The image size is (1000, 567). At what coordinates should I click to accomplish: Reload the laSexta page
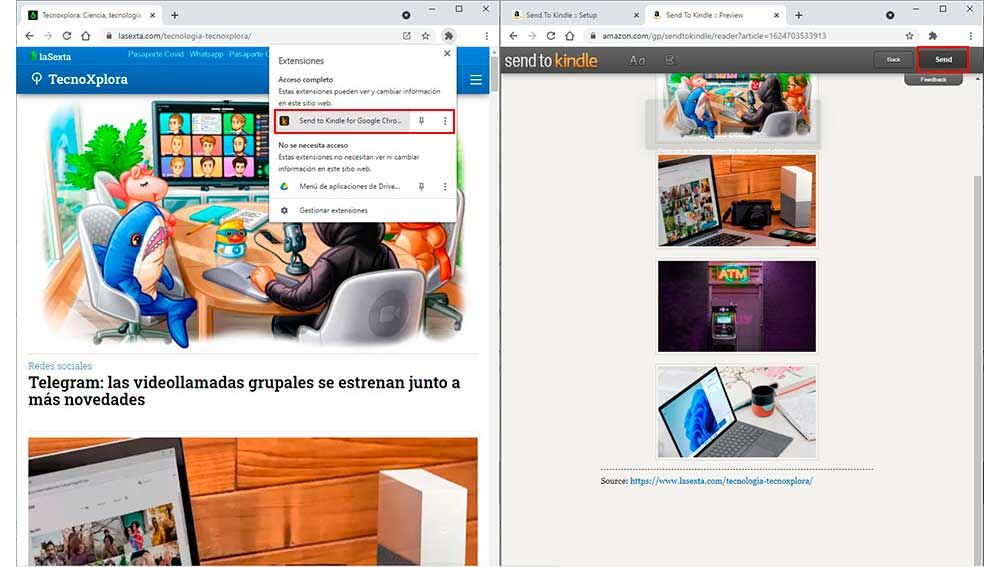tap(67, 36)
